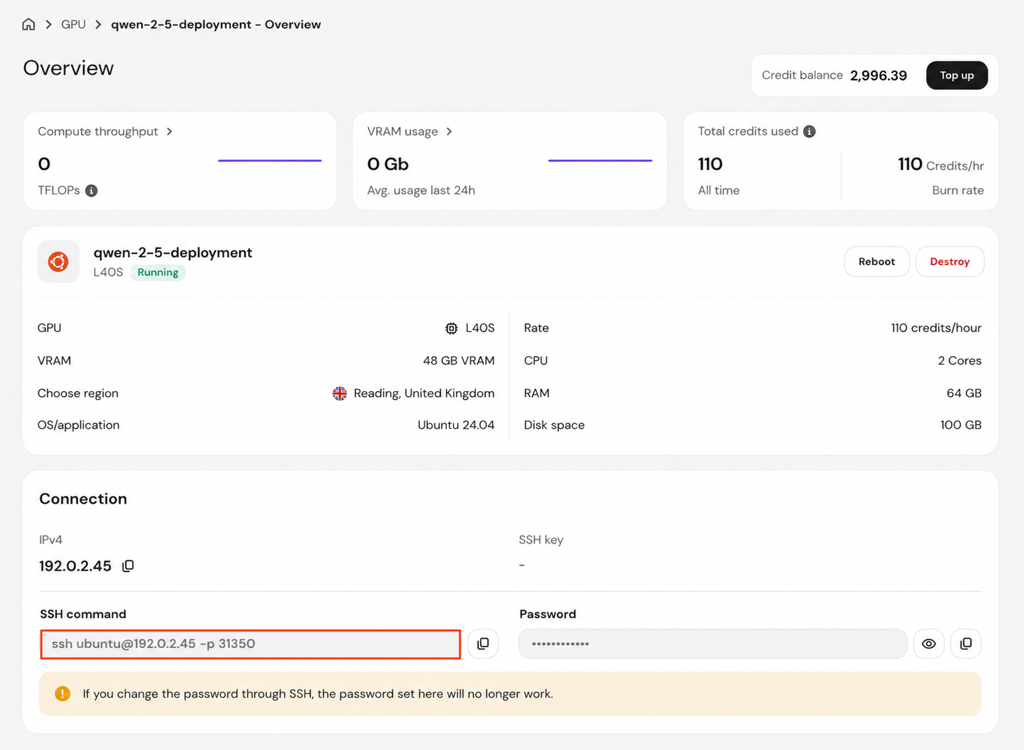Go to GPU breadcrumb link

[x=73, y=24]
